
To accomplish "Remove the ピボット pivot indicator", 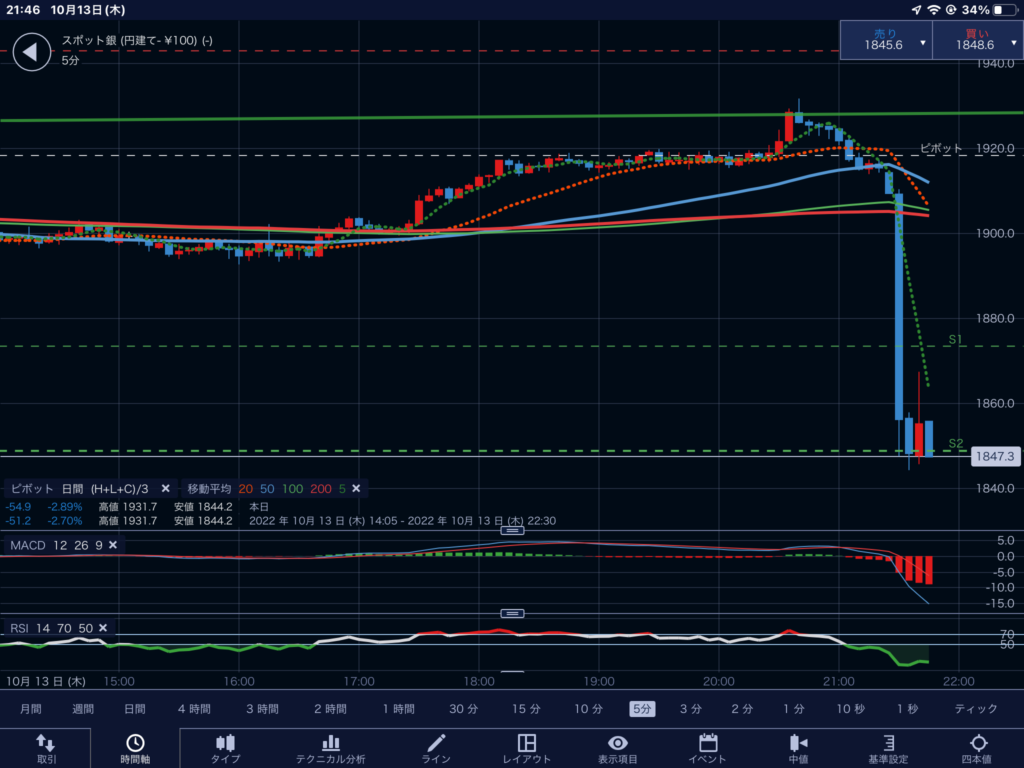I will point(166,489).
